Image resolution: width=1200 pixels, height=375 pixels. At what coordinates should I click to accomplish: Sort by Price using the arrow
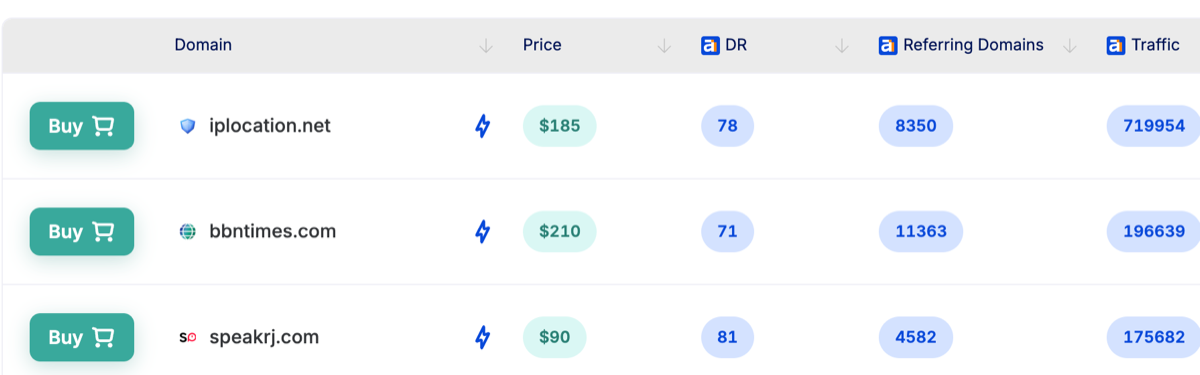pos(664,46)
